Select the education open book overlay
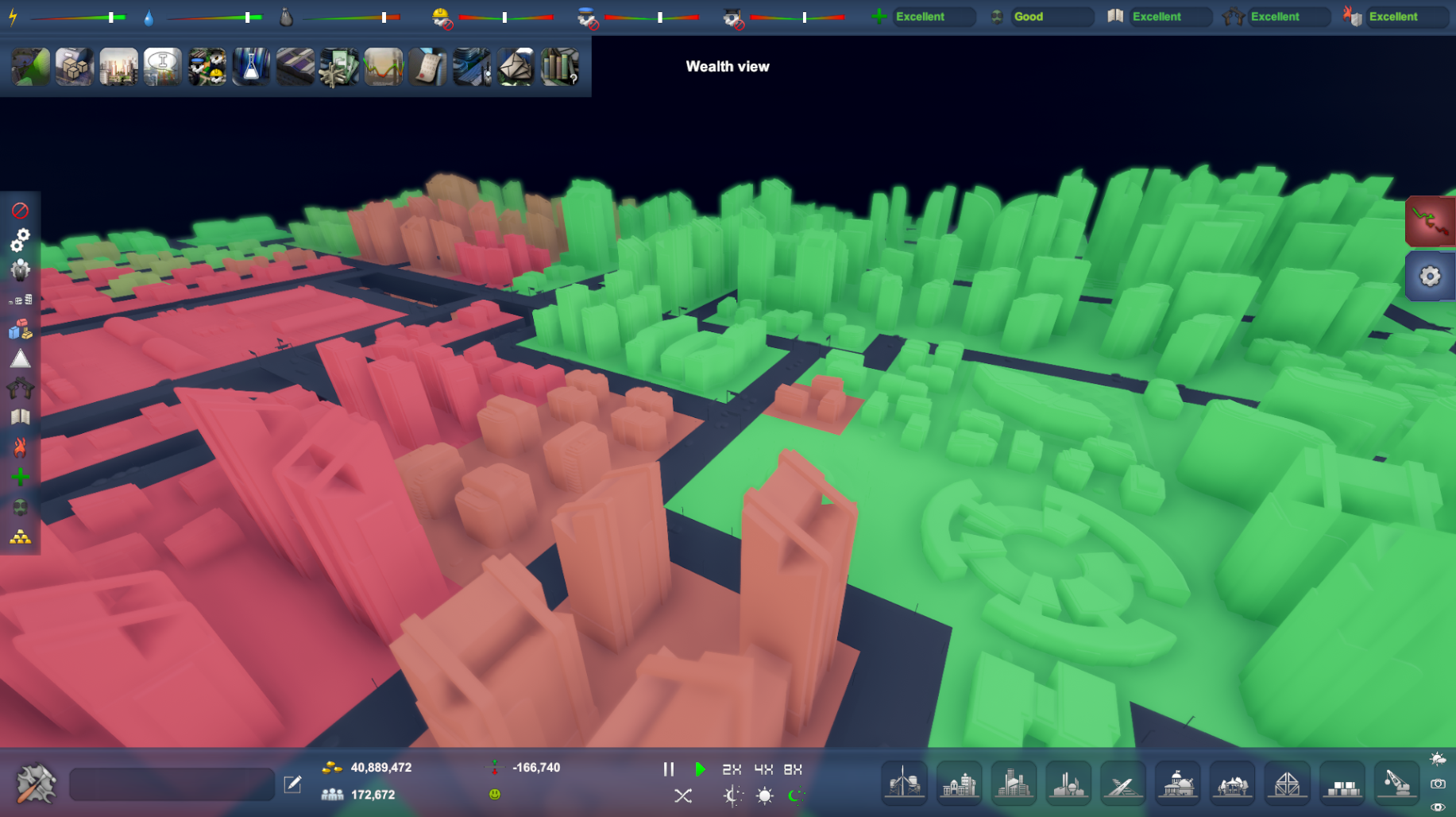The width and height of the screenshot is (1456, 817). coord(20,417)
